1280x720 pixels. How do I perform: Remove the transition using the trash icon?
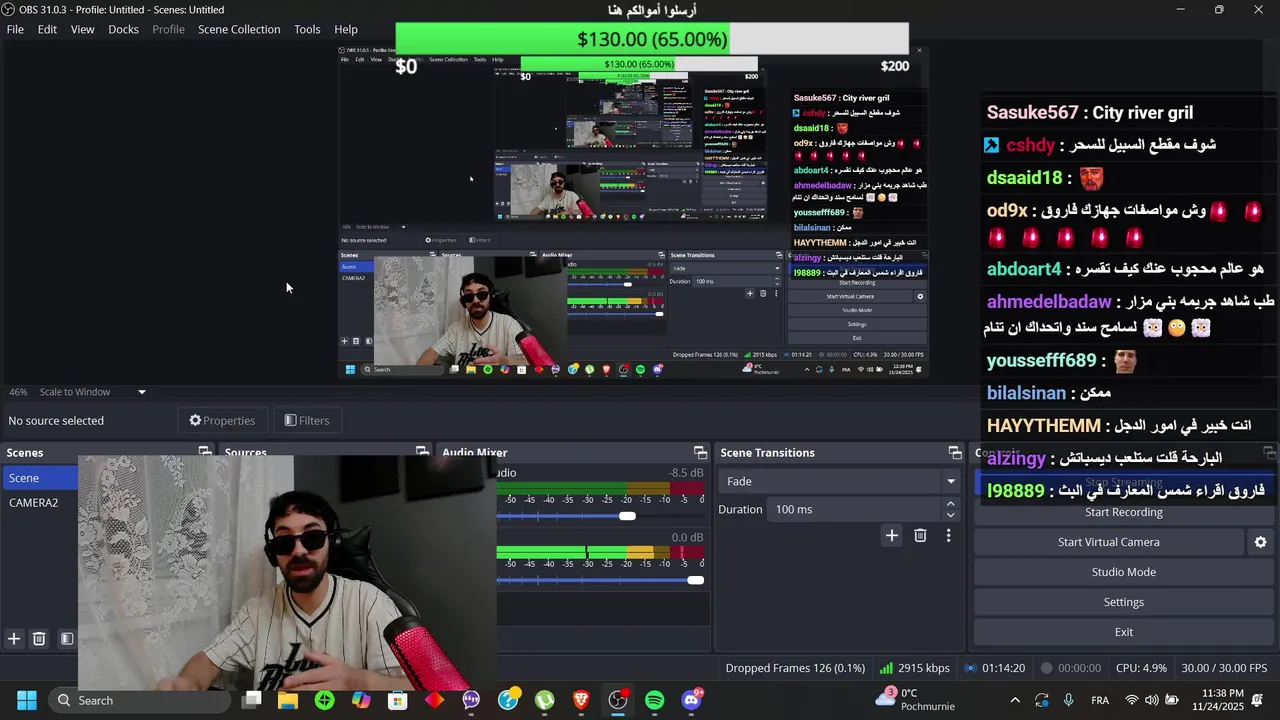(x=920, y=536)
